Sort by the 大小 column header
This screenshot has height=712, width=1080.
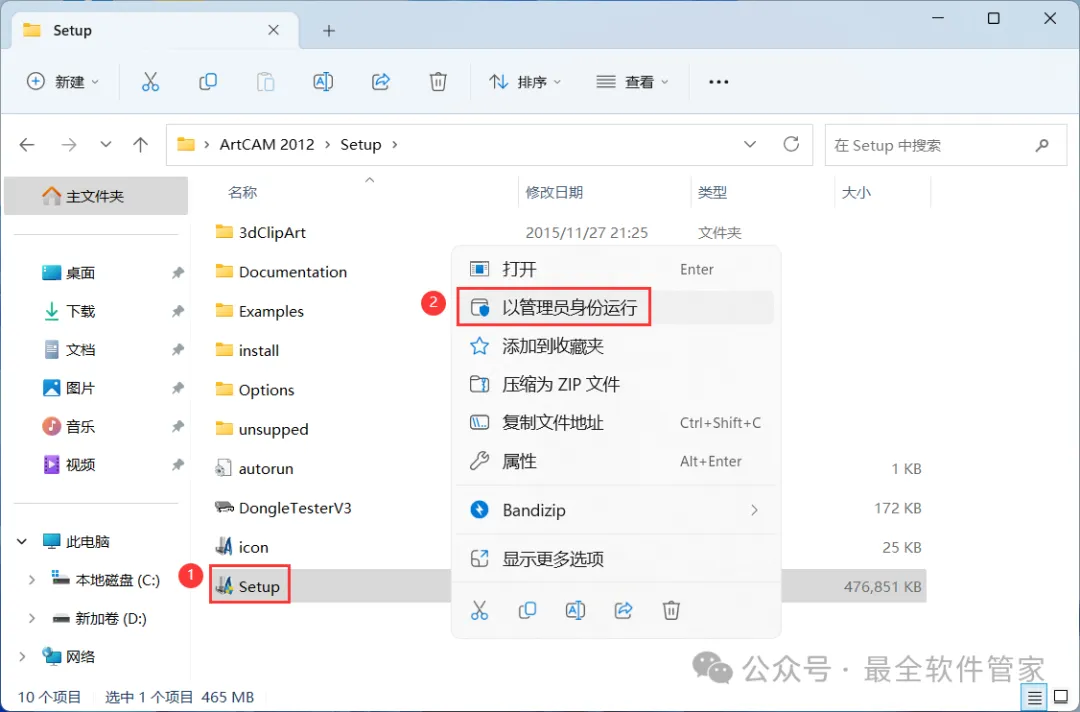pos(856,193)
